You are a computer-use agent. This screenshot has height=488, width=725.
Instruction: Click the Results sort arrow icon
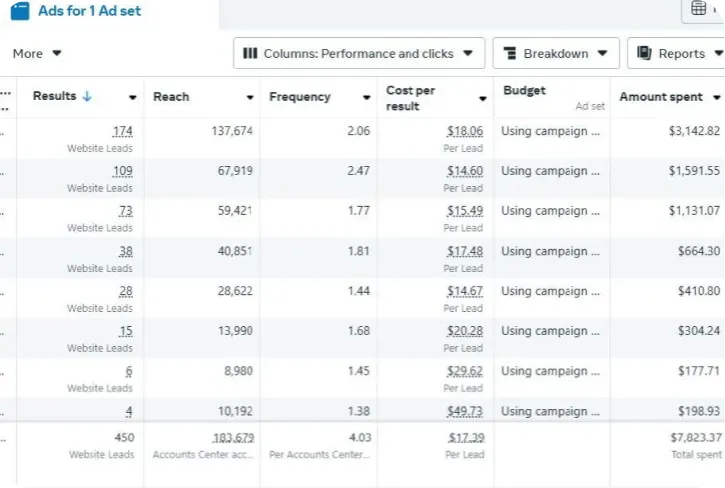[x=87, y=97]
